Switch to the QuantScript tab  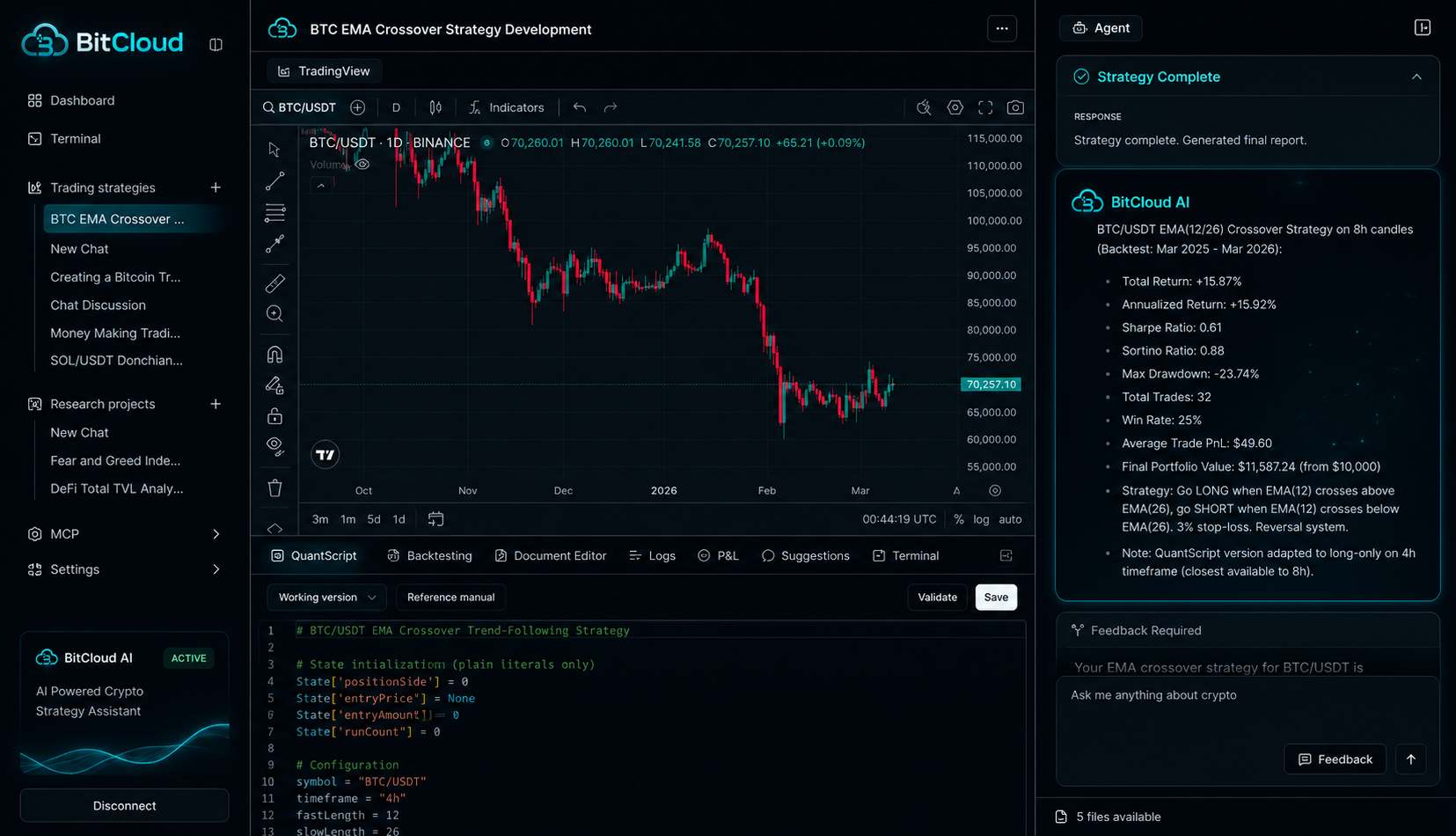click(314, 555)
